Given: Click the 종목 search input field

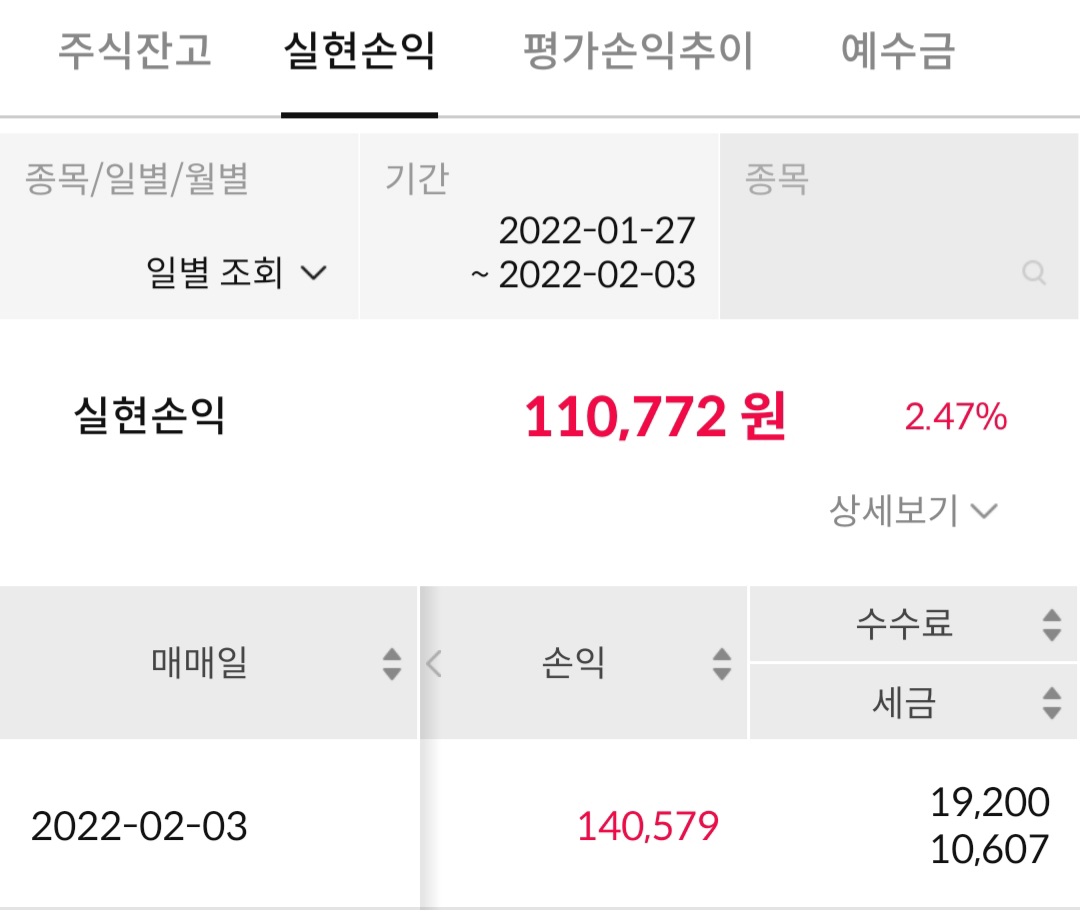Looking at the screenshot, I should (x=899, y=226).
